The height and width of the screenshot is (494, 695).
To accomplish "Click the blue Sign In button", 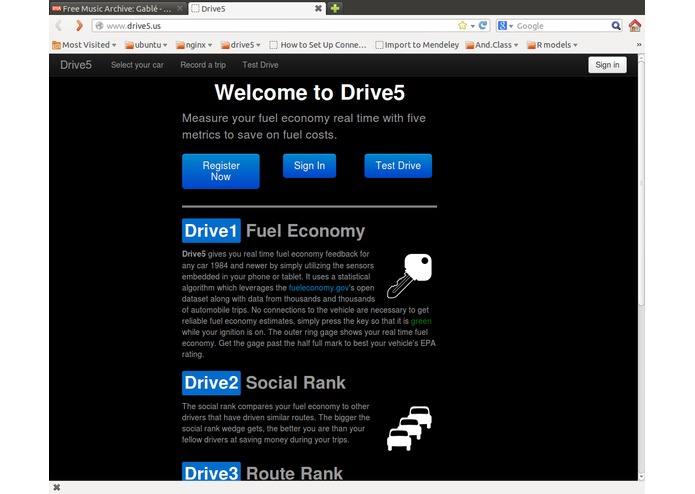I will point(309,166).
